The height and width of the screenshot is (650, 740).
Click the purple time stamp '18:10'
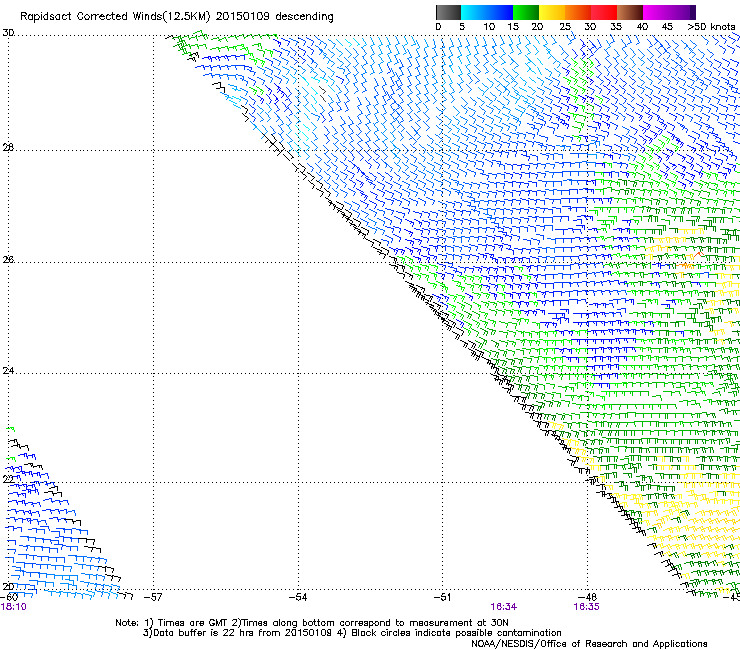14,607
